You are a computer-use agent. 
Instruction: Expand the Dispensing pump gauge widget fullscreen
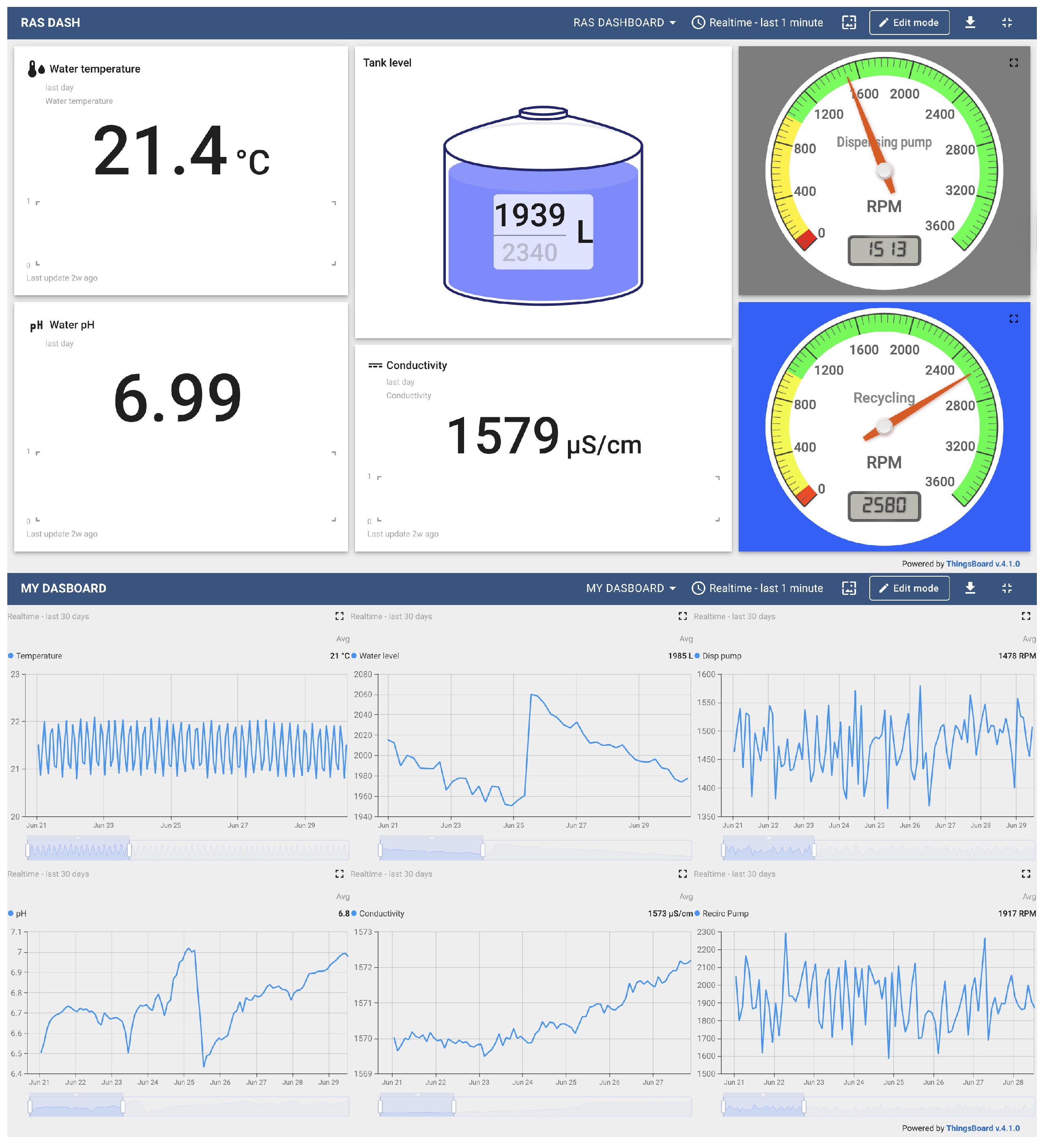(x=1013, y=62)
